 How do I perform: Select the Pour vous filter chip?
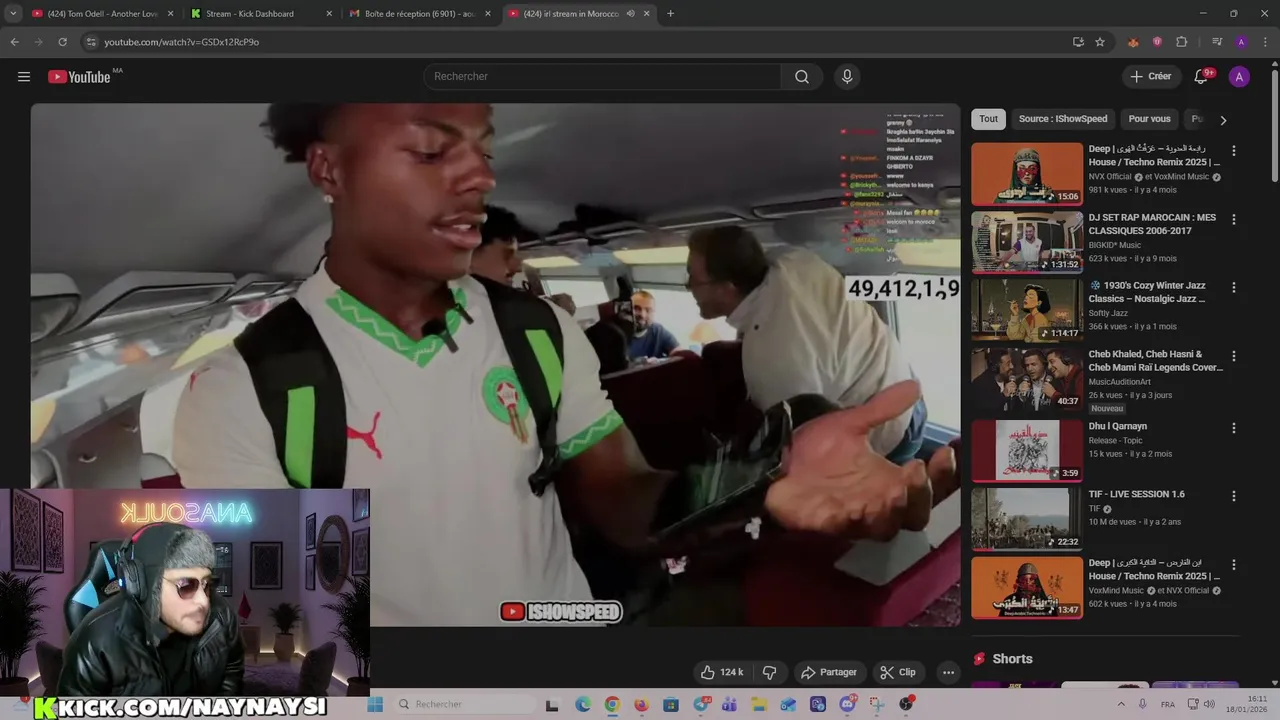pyautogui.click(x=1149, y=119)
